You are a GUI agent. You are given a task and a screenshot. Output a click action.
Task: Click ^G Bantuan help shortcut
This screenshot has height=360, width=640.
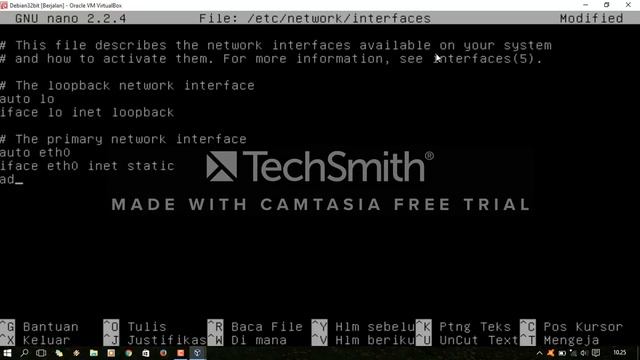tap(39, 327)
